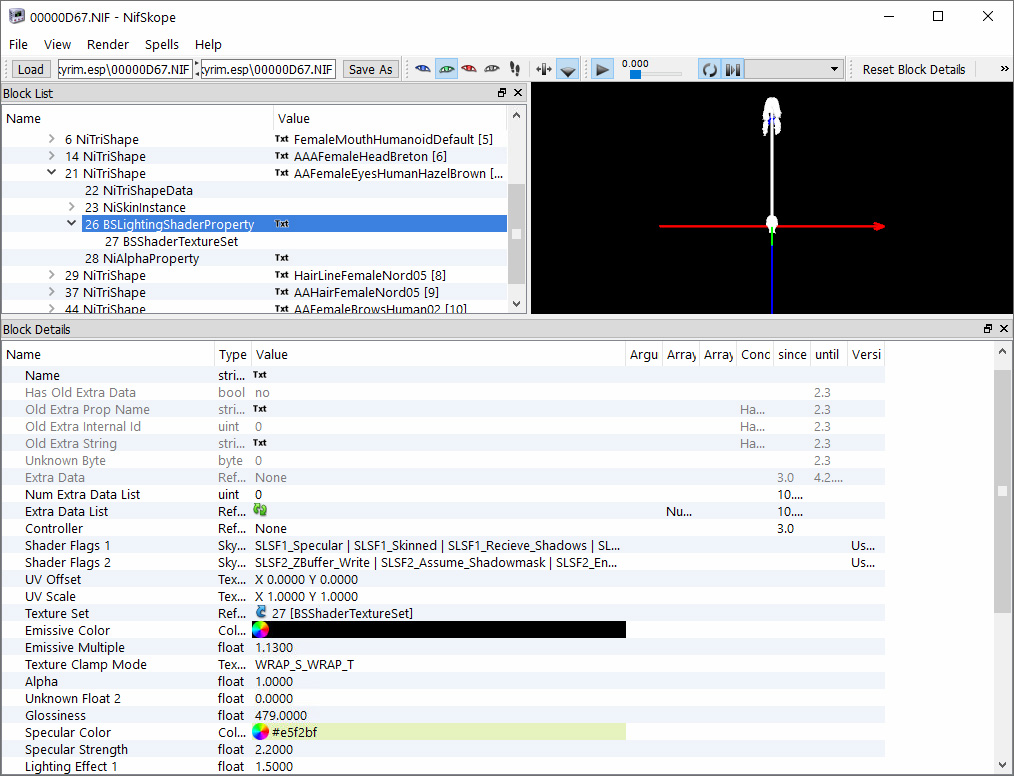Screen dimensions: 1014x776
Task: Click the Emissive Color wheel icon
Action: 261,630
